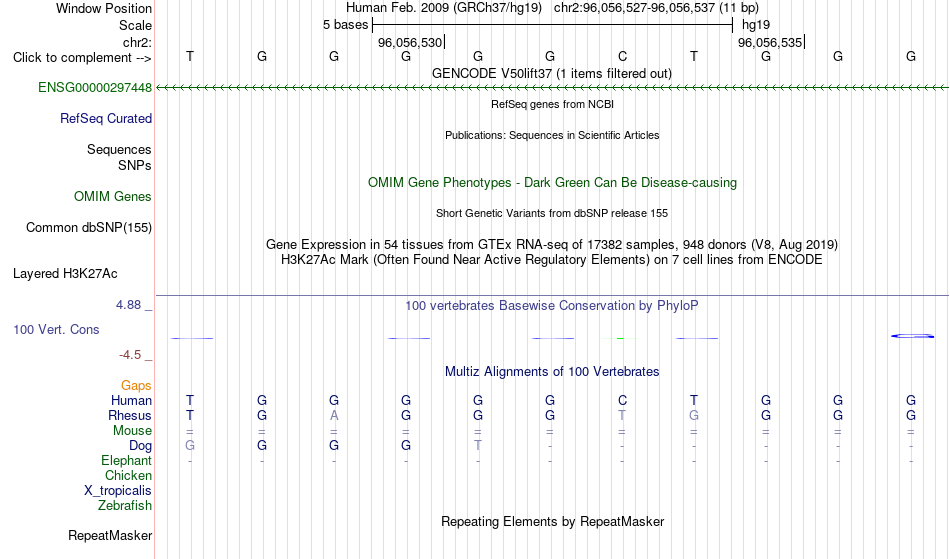Image resolution: width=950 pixels, height=559 pixels.
Task: Click the 4.88 PhyloP maximum value
Action: [x=128, y=305]
